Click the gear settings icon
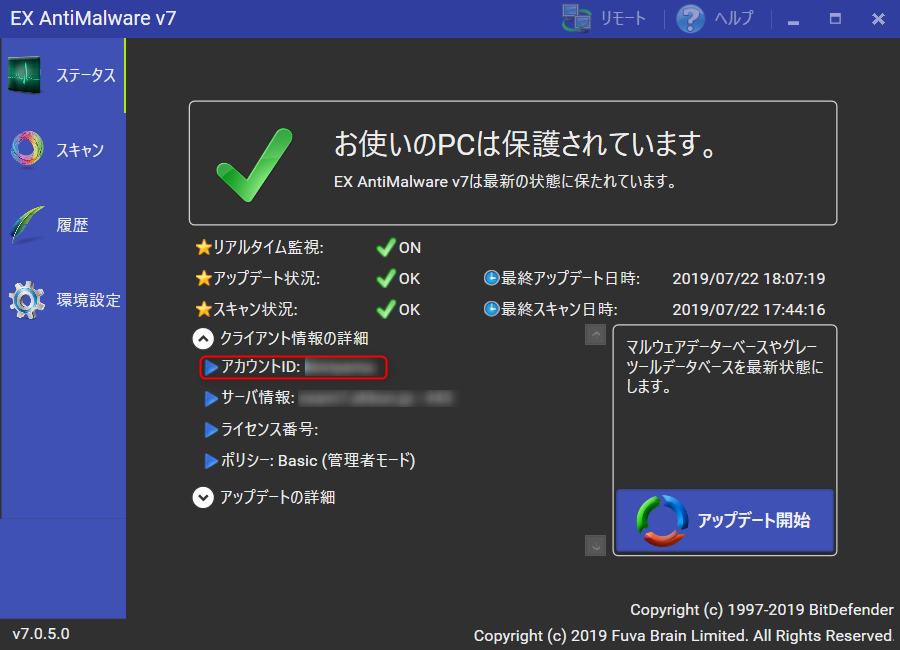Image resolution: width=900 pixels, height=650 pixels. [x=26, y=300]
